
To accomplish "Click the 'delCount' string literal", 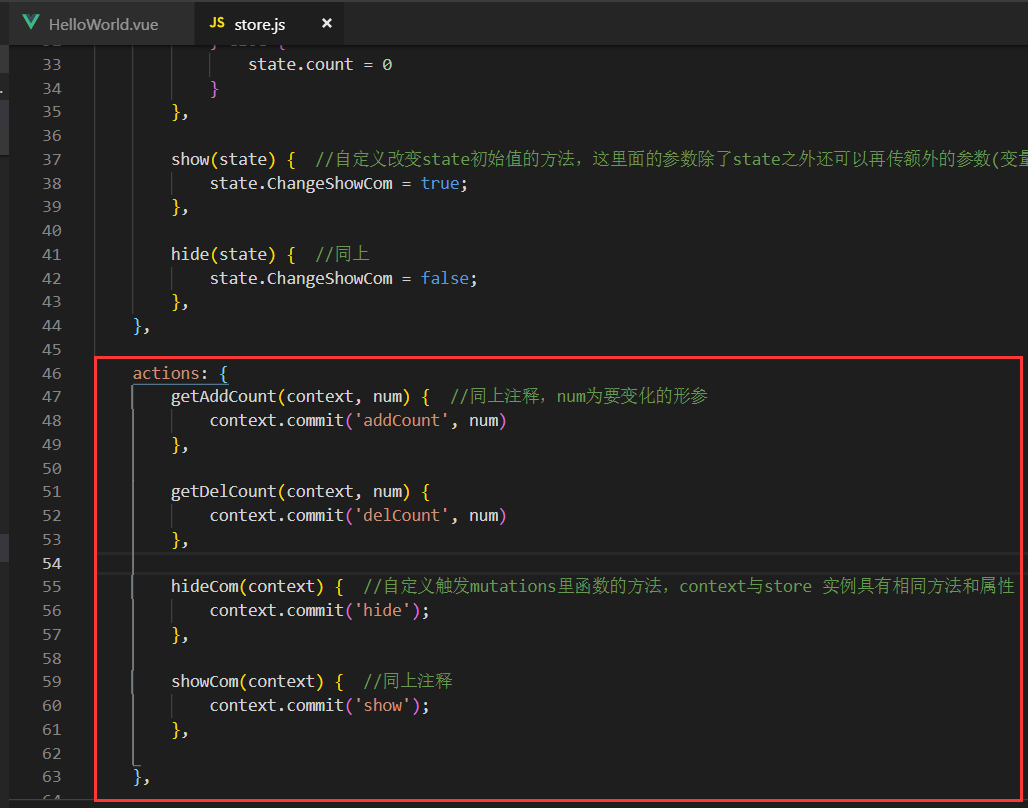I will pos(401,515).
